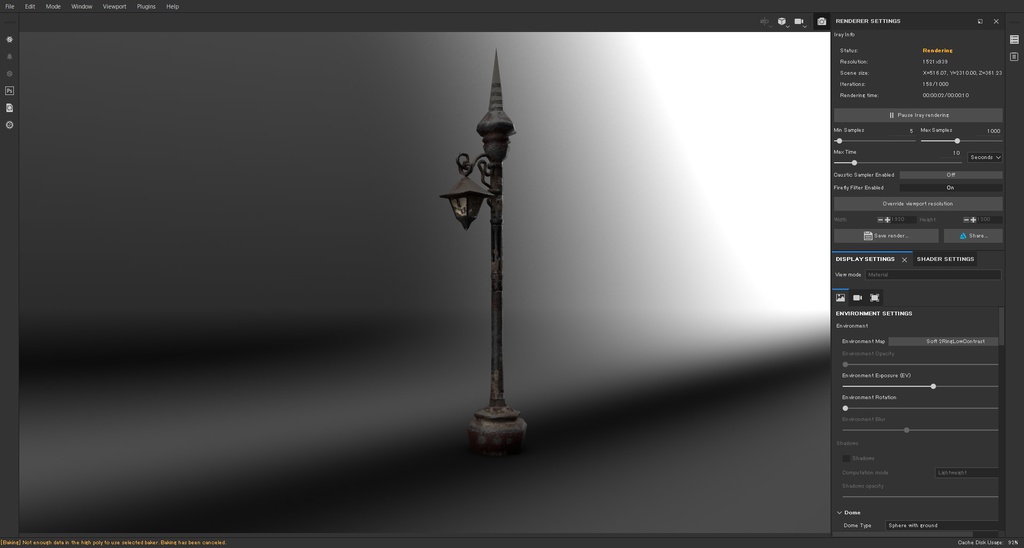The image size is (1024, 548).
Task: Click the Height resolution field
Action: tap(989, 220)
